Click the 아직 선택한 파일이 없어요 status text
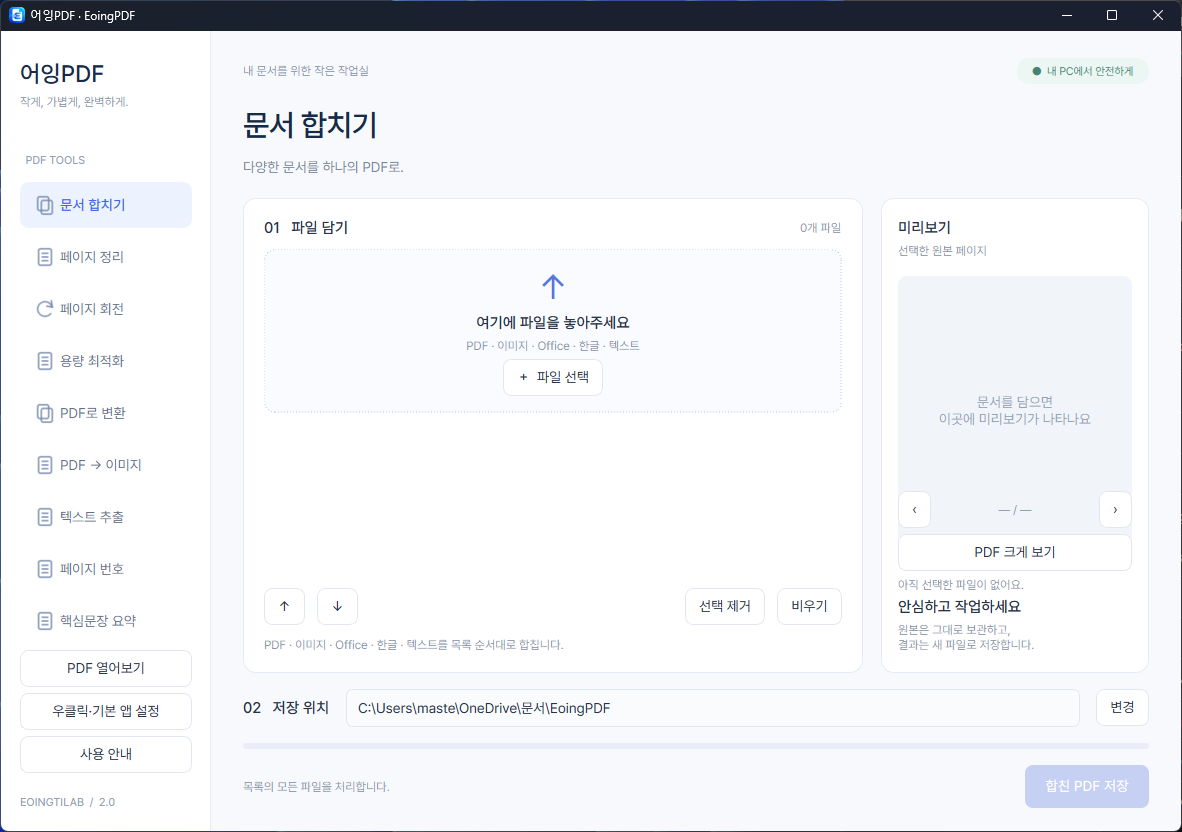This screenshot has width=1182, height=832. coord(960,585)
